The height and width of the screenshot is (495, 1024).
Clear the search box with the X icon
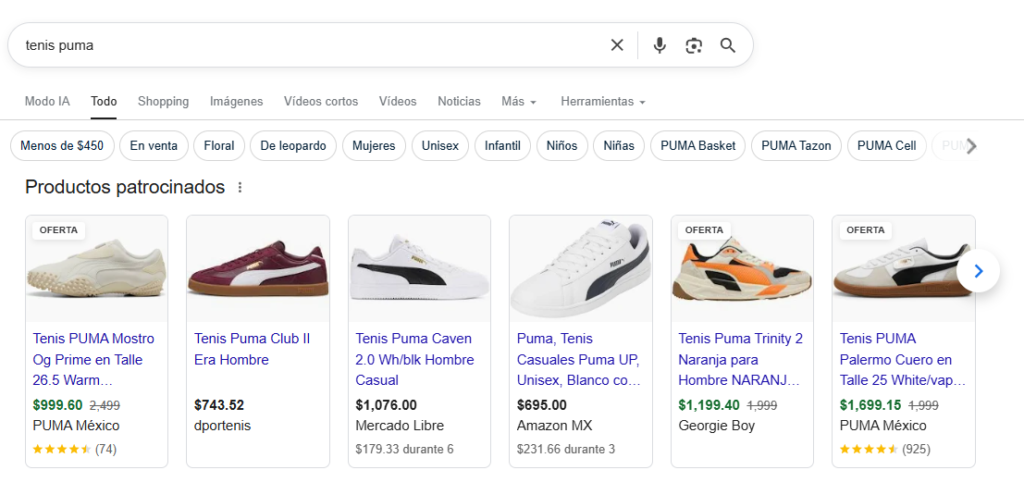pyautogui.click(x=617, y=45)
